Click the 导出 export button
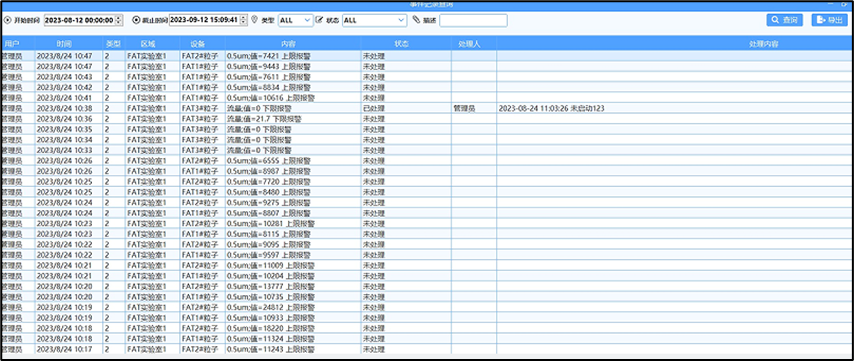Image resolution: width=854 pixels, height=361 pixels. pos(829,20)
